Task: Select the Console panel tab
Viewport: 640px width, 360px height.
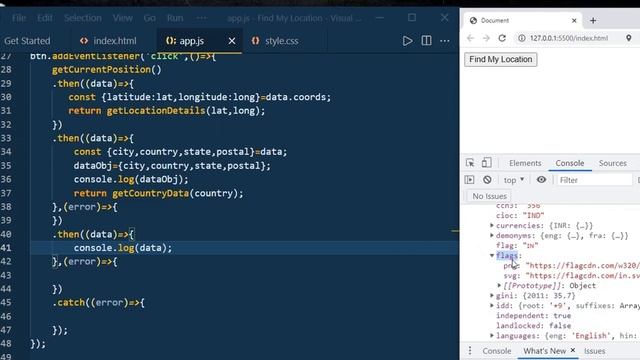Action: click(569, 163)
